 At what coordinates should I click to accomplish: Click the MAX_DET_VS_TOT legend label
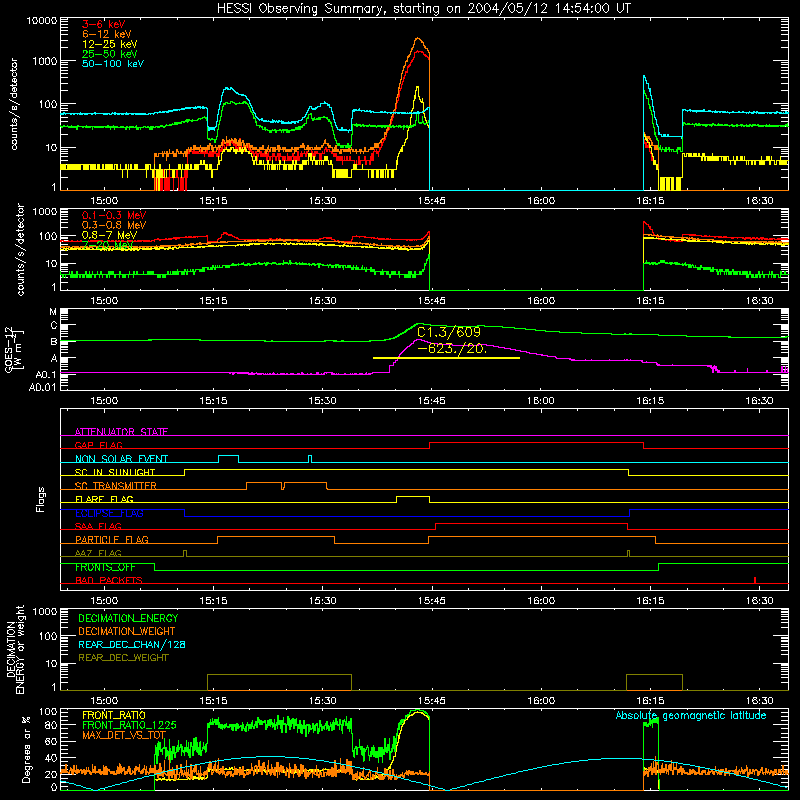point(124,735)
